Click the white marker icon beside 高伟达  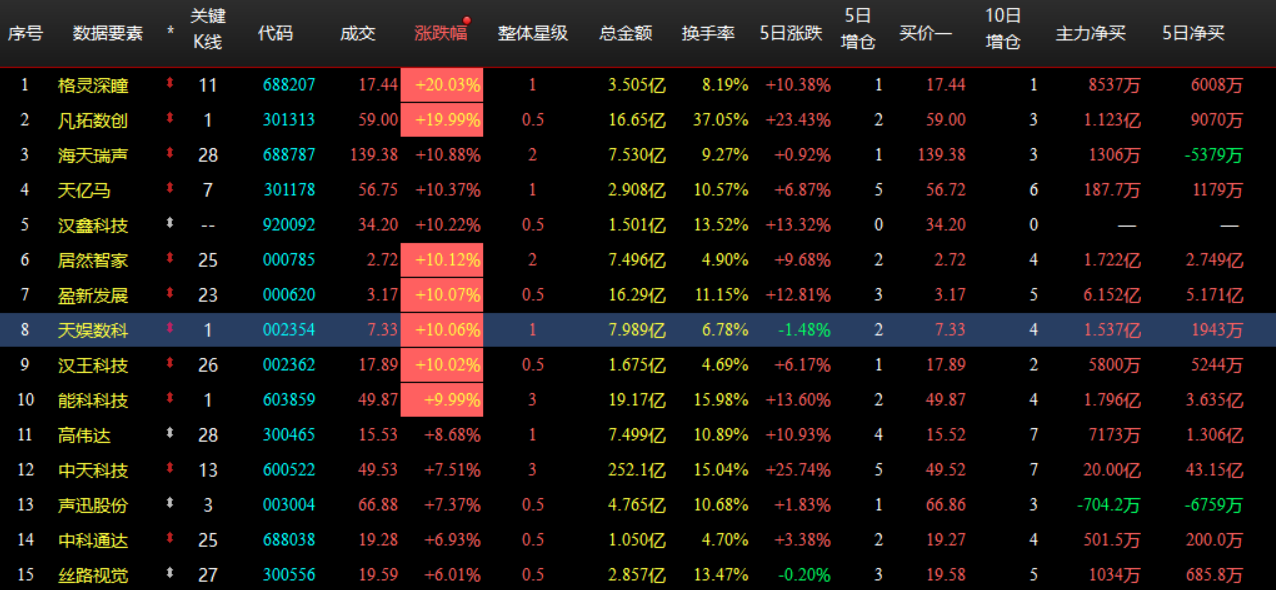click(169, 434)
